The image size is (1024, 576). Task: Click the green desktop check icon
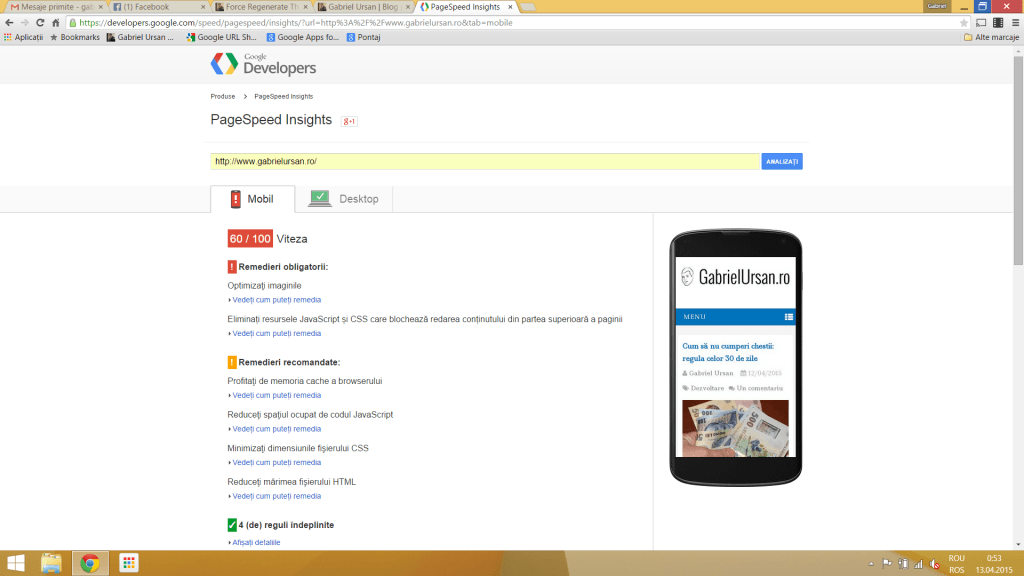point(319,199)
